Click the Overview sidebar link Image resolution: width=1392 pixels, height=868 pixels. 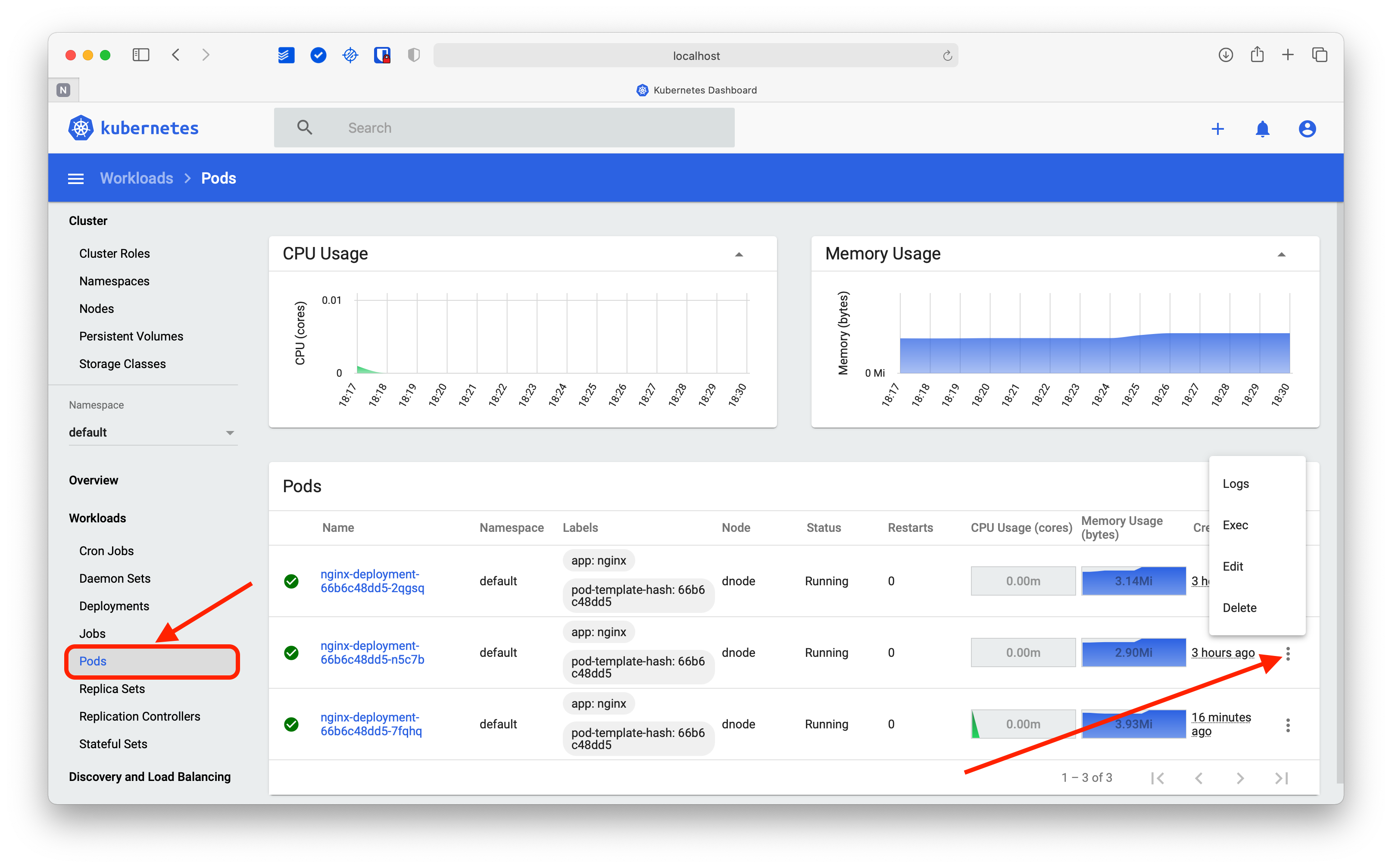tap(94, 481)
